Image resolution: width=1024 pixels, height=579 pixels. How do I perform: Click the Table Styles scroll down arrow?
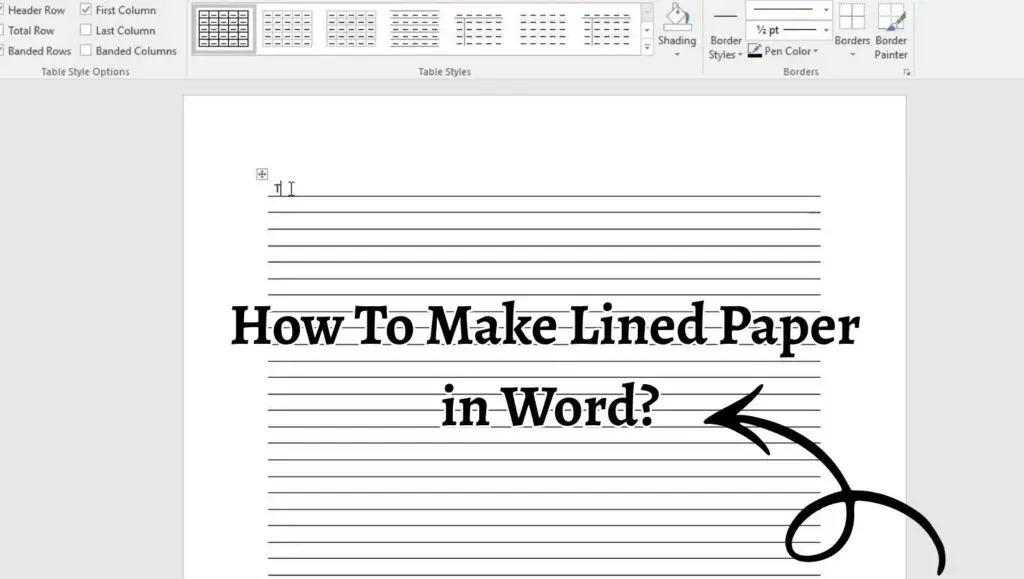(646, 28)
